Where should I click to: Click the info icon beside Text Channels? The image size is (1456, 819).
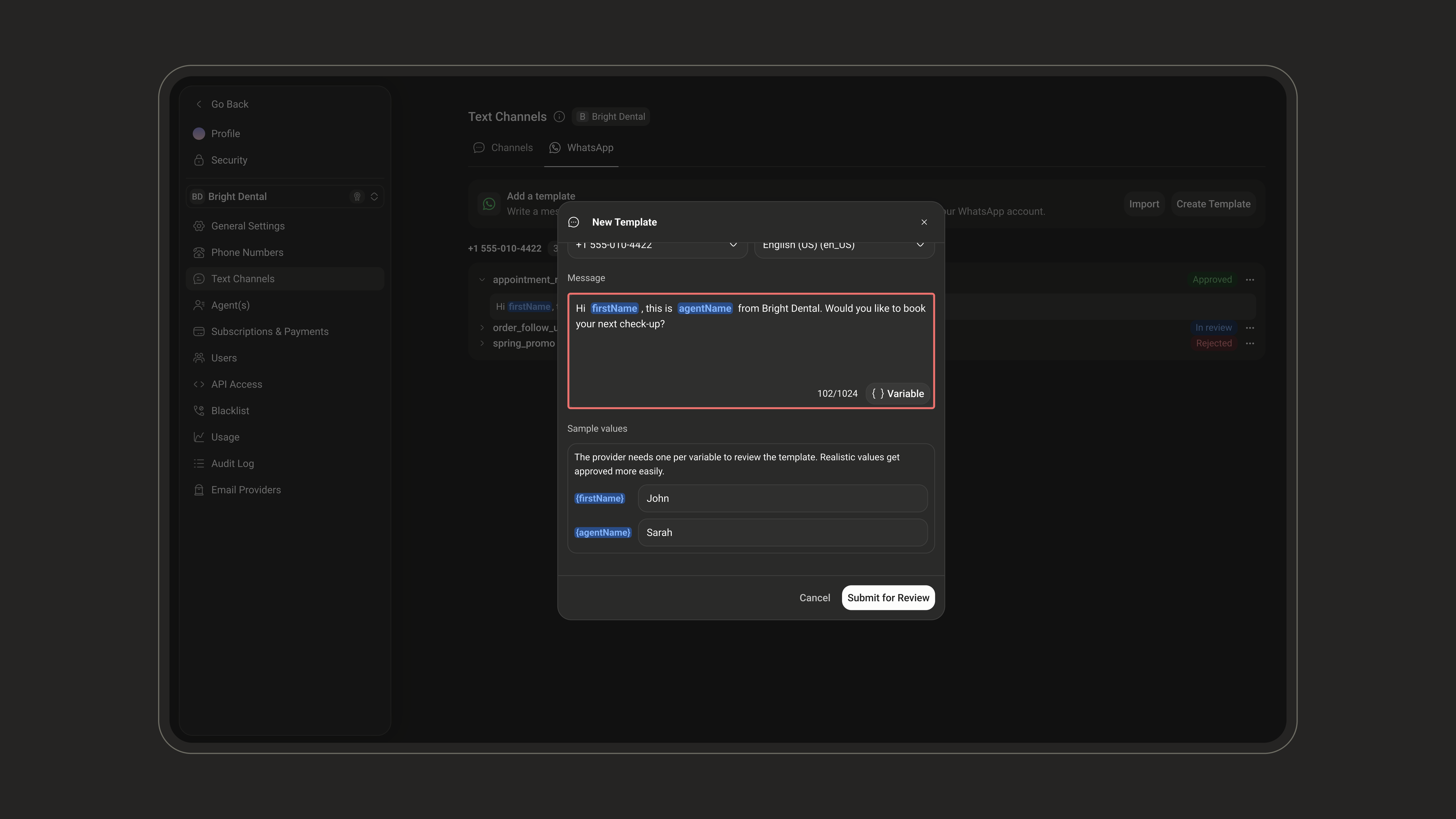tap(559, 116)
